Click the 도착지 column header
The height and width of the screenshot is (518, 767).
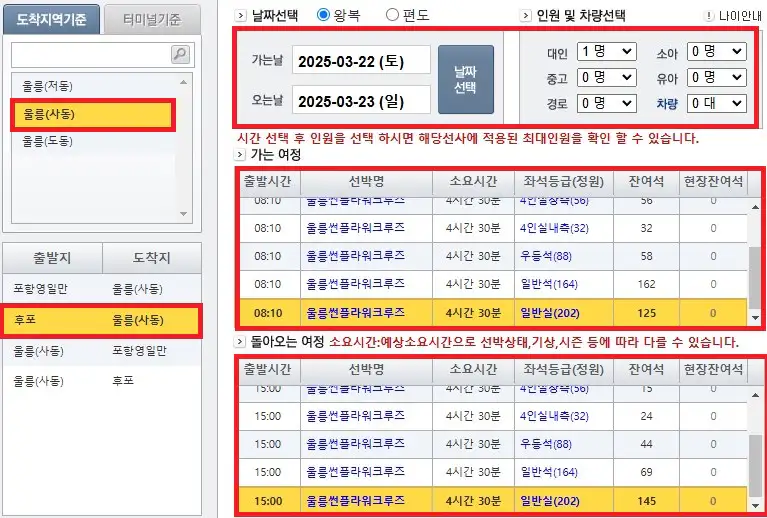[152, 258]
